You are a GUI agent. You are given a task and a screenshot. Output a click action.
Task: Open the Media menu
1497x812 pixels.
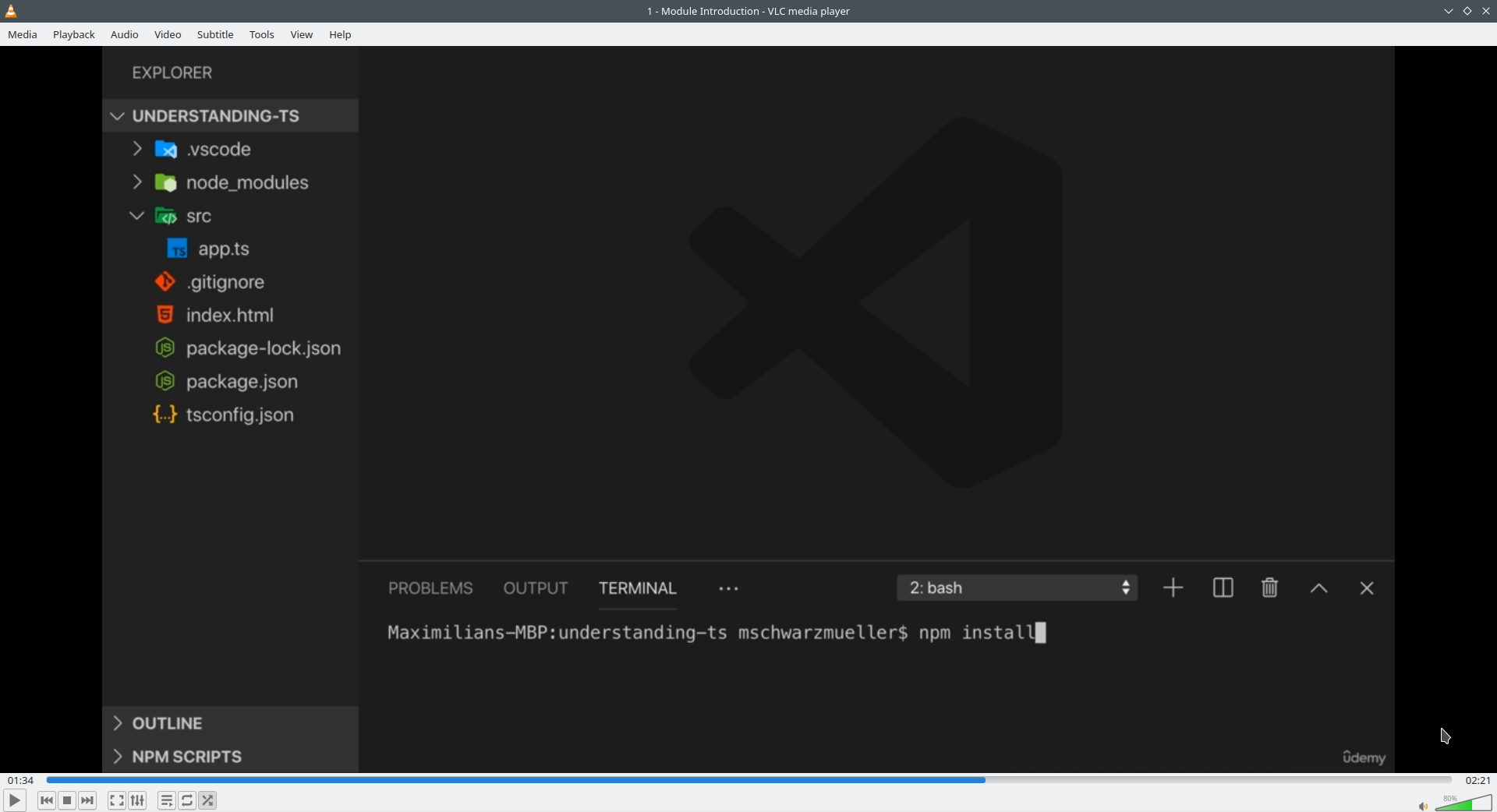(23, 34)
